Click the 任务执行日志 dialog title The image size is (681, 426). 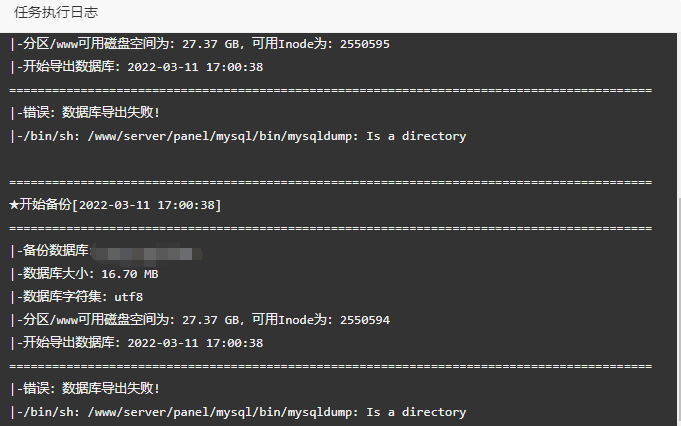coord(56,12)
